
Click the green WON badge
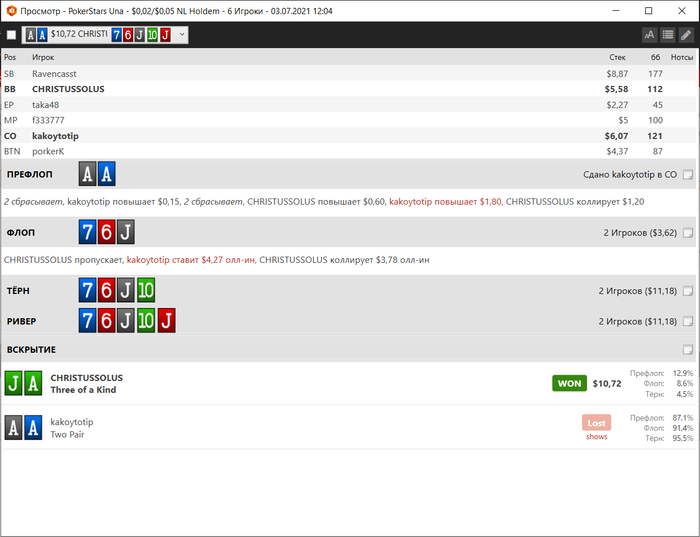(569, 383)
